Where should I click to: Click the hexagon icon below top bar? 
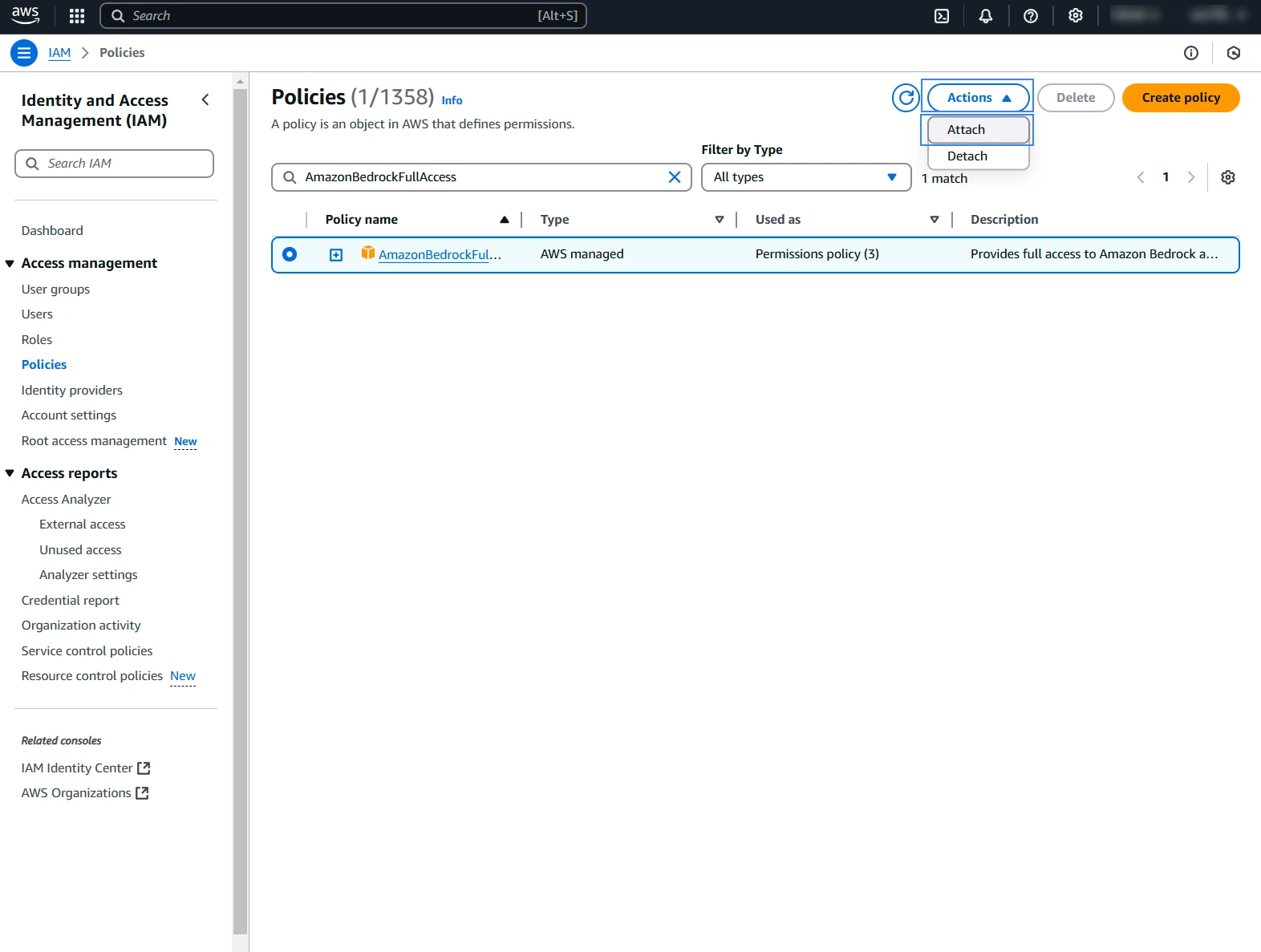[x=1234, y=53]
